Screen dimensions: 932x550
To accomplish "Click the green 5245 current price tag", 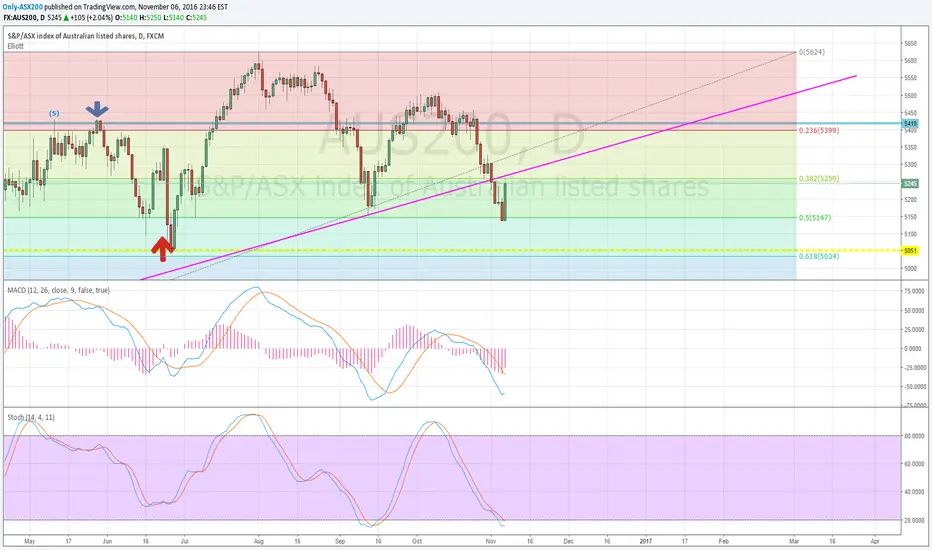I will point(910,184).
